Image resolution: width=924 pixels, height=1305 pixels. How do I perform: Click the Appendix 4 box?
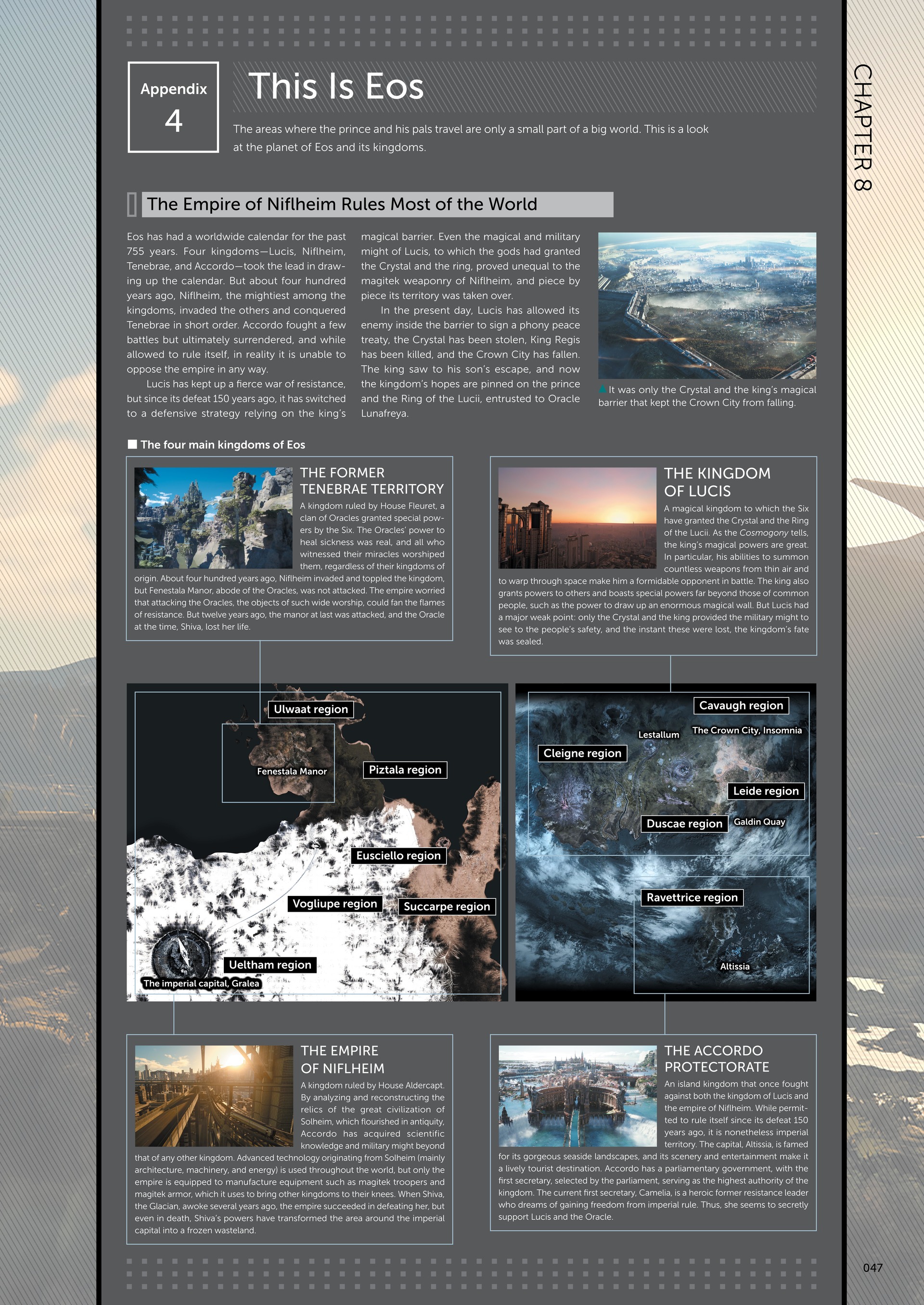(x=174, y=107)
